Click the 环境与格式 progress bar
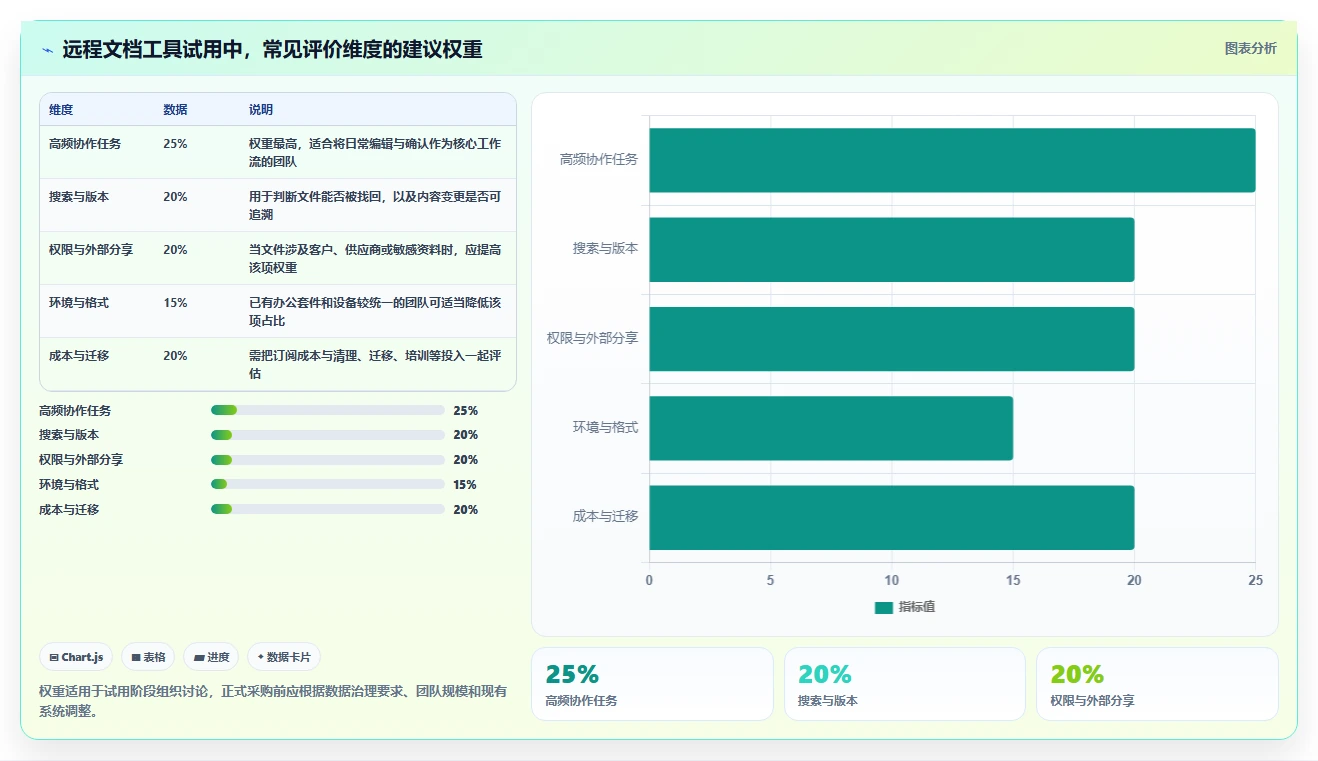Image resolution: width=1318 pixels, height=761 pixels. coord(328,484)
